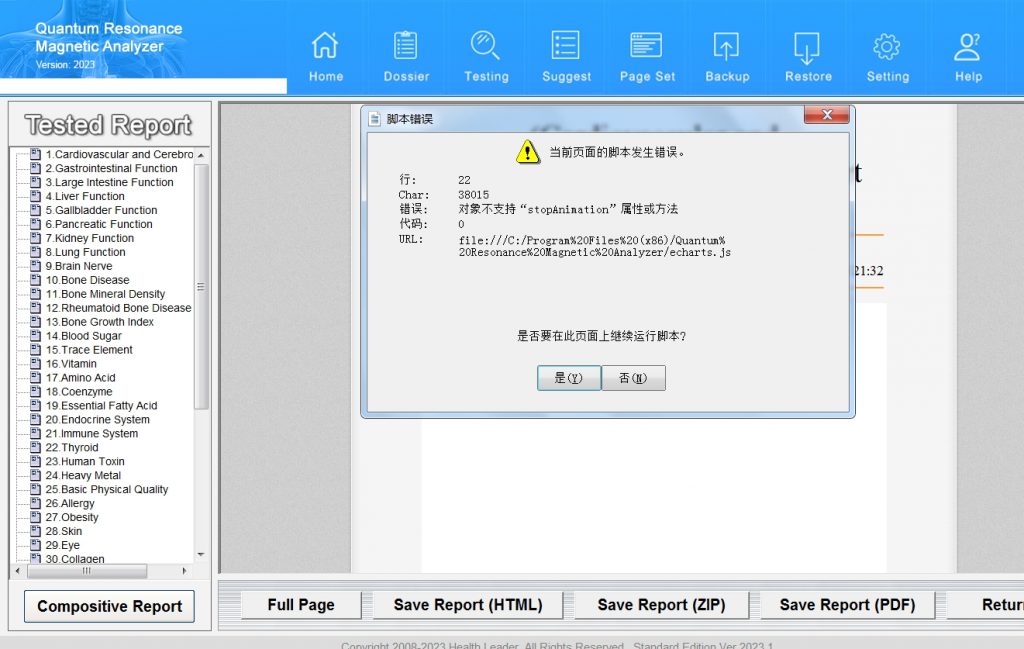The height and width of the screenshot is (649, 1024).
Task: Open Help person icon
Action: pyautogui.click(x=967, y=47)
